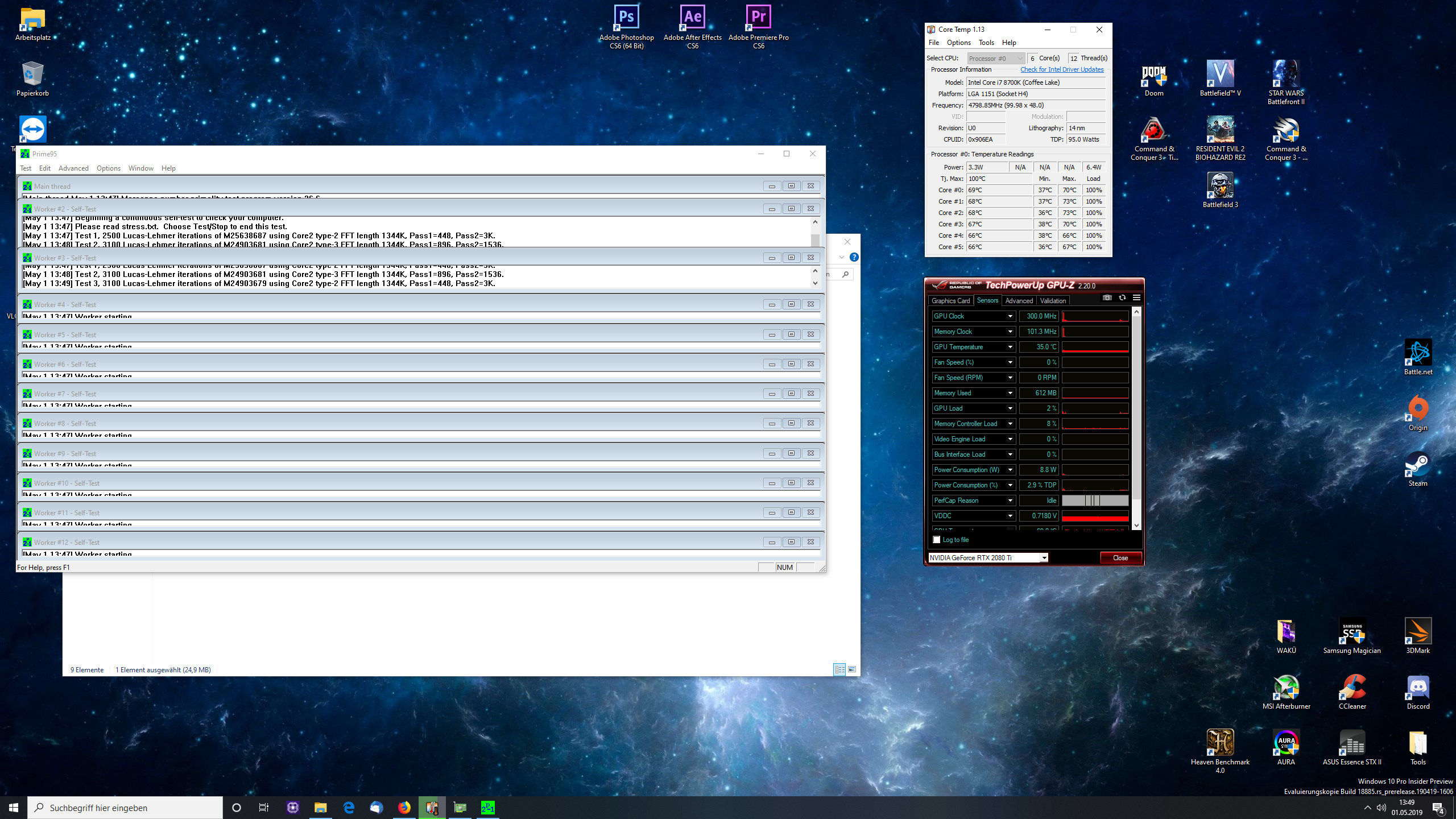Image resolution: width=1456 pixels, height=819 pixels.
Task: Open Adobe Photoshop CS6 desktop icon
Action: (626, 18)
